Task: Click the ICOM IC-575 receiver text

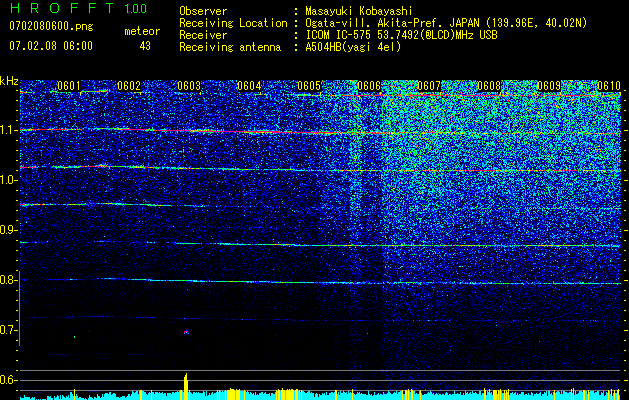Action: tap(401, 36)
